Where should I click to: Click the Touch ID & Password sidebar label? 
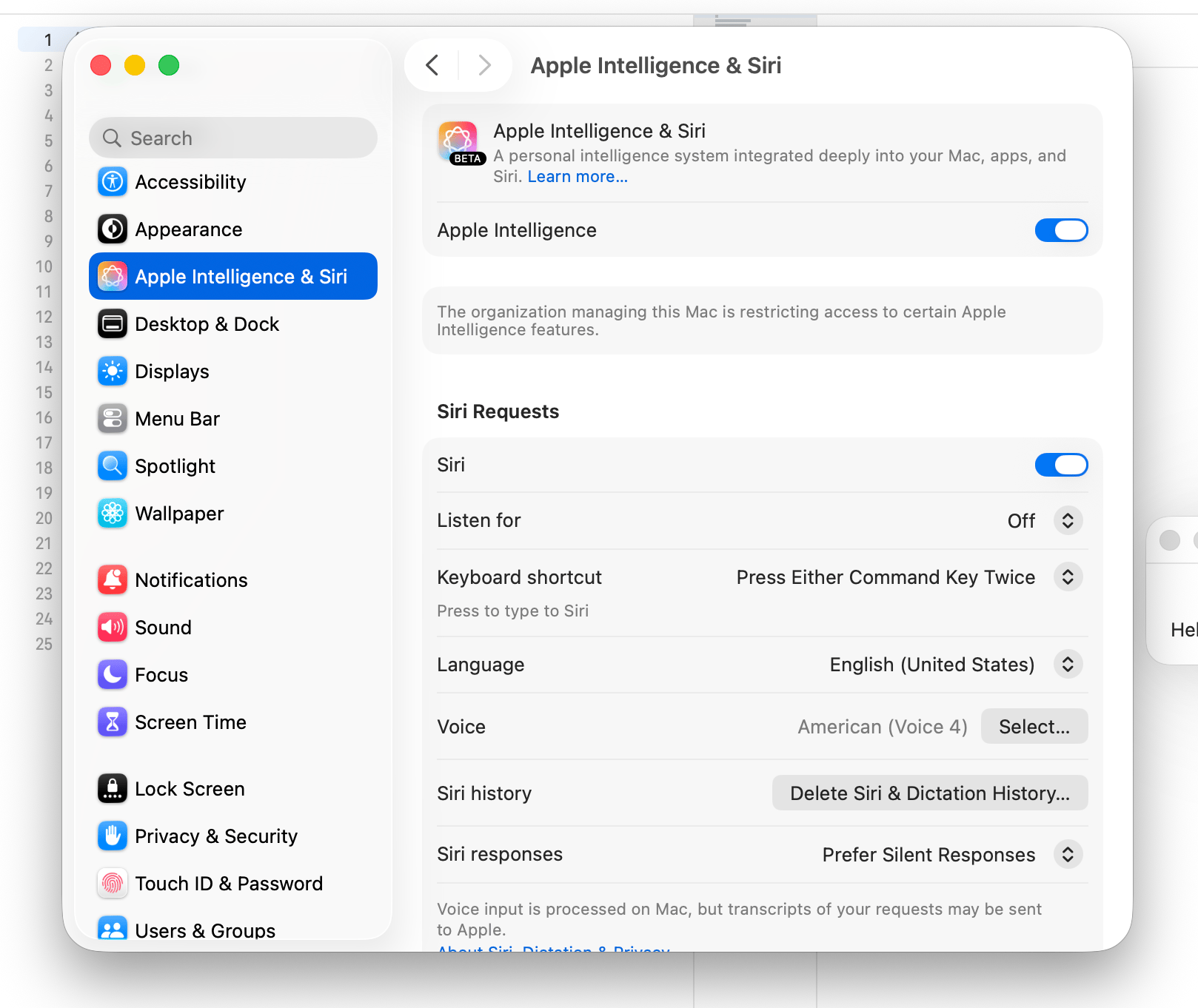click(x=229, y=884)
